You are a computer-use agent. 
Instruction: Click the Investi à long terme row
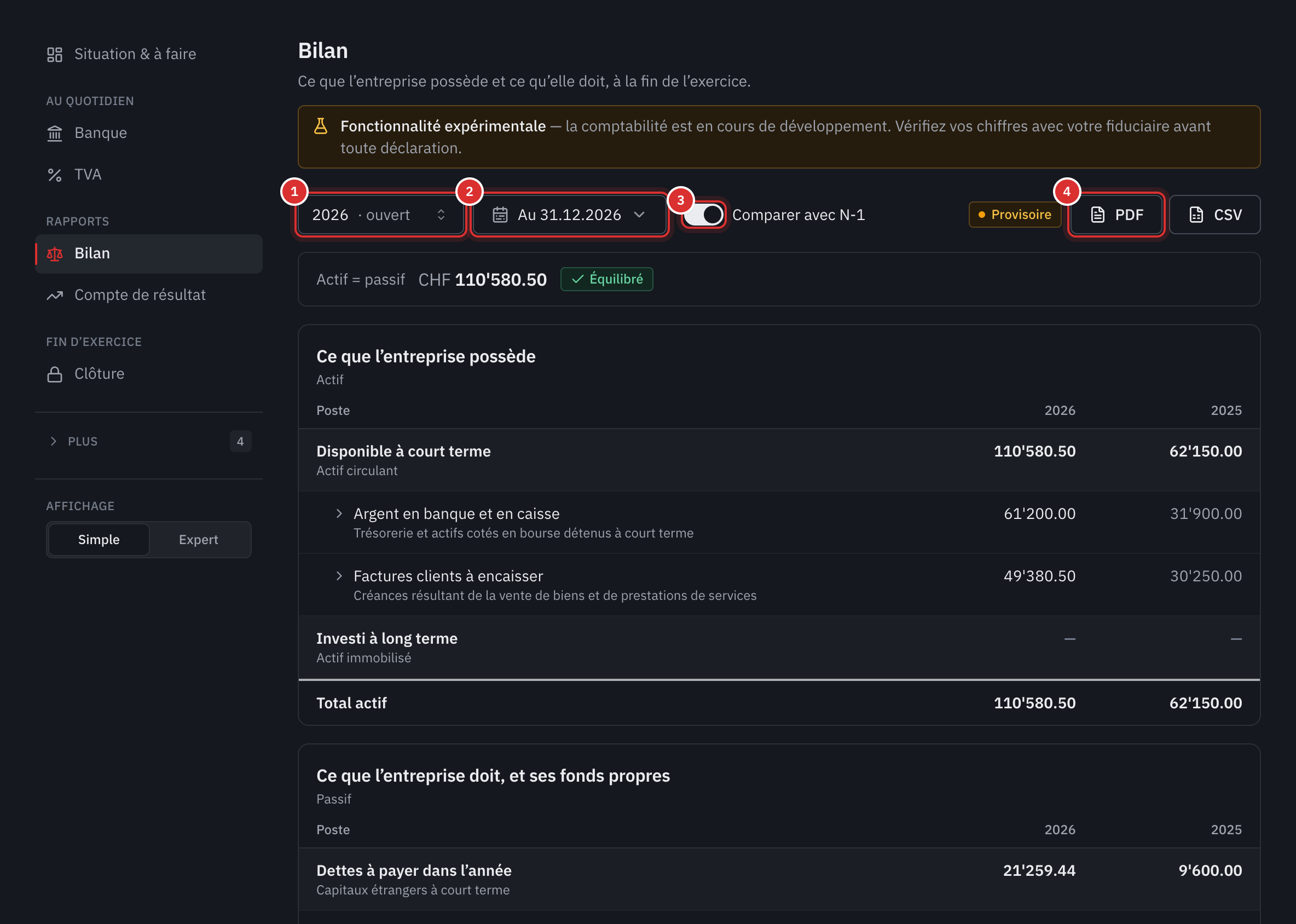click(x=779, y=648)
